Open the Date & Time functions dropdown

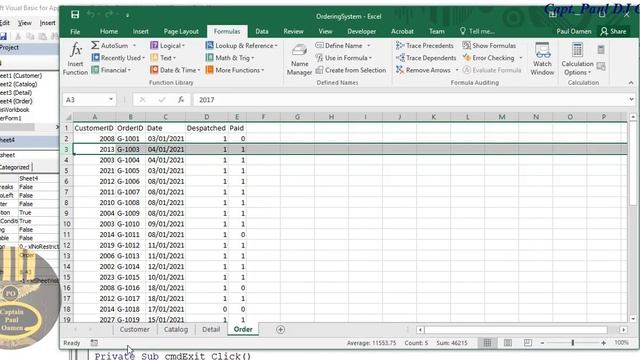(175, 70)
